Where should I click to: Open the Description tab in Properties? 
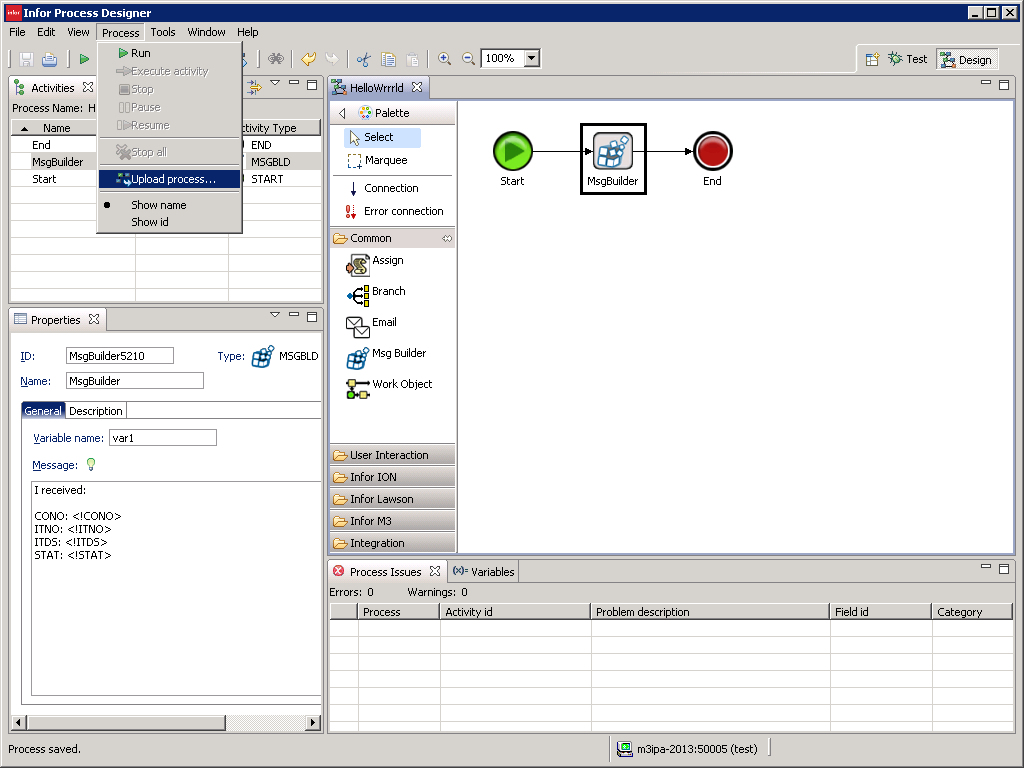(x=96, y=411)
